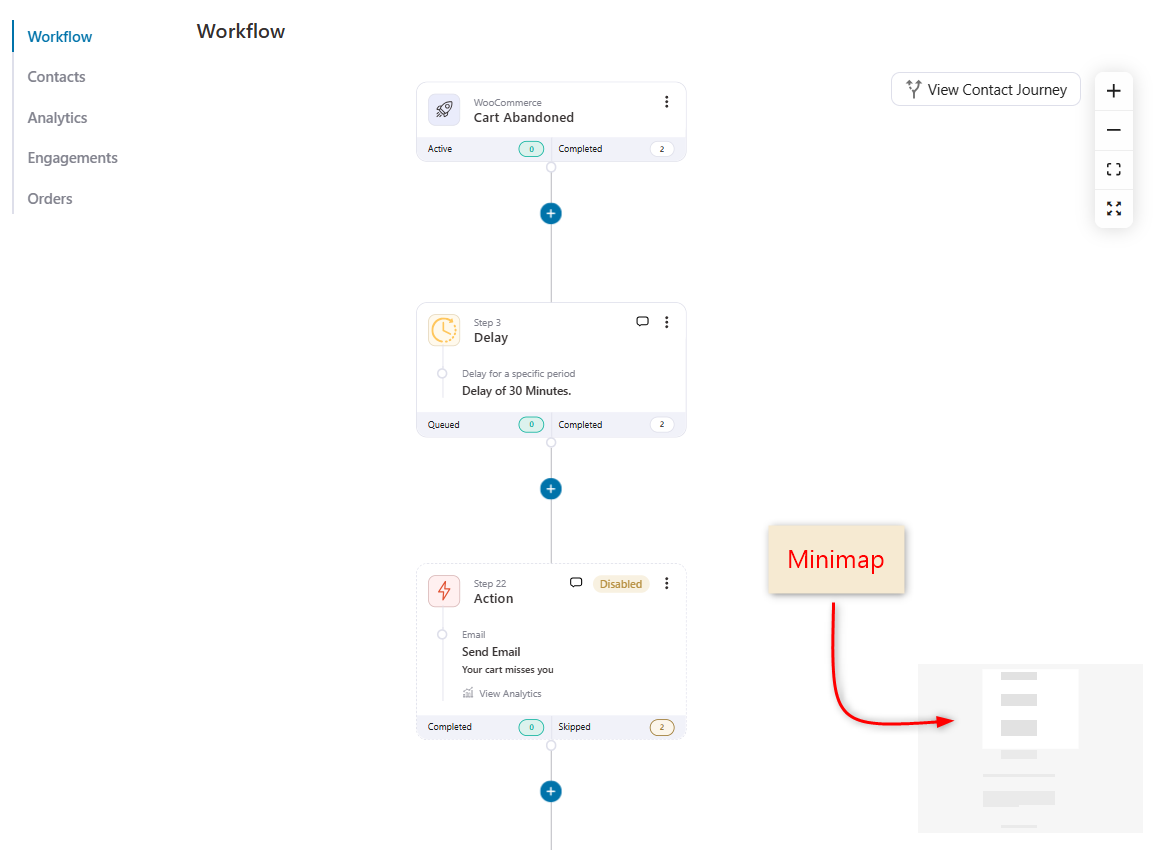Click the 'Step 22' label

click(490, 583)
